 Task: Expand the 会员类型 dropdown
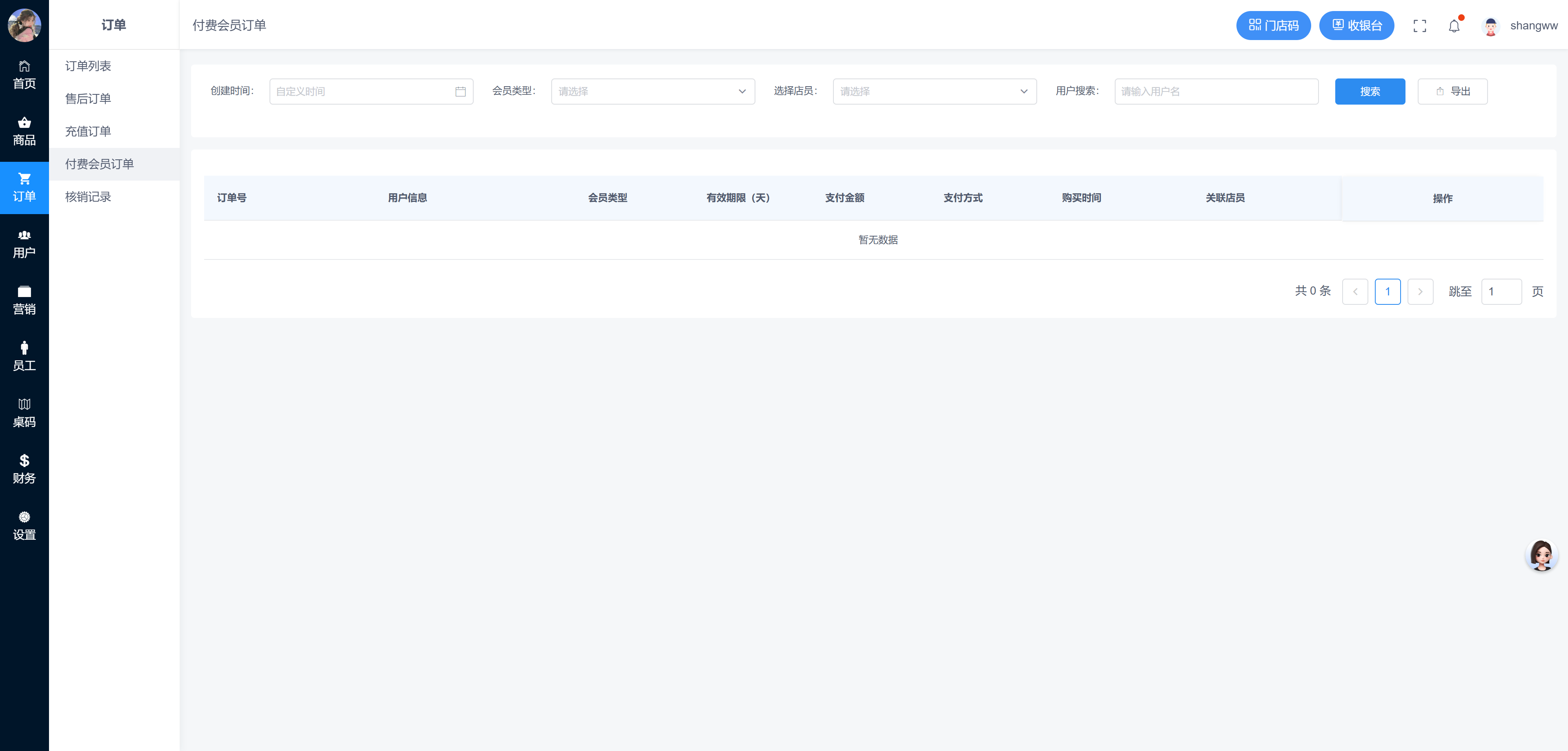653,92
